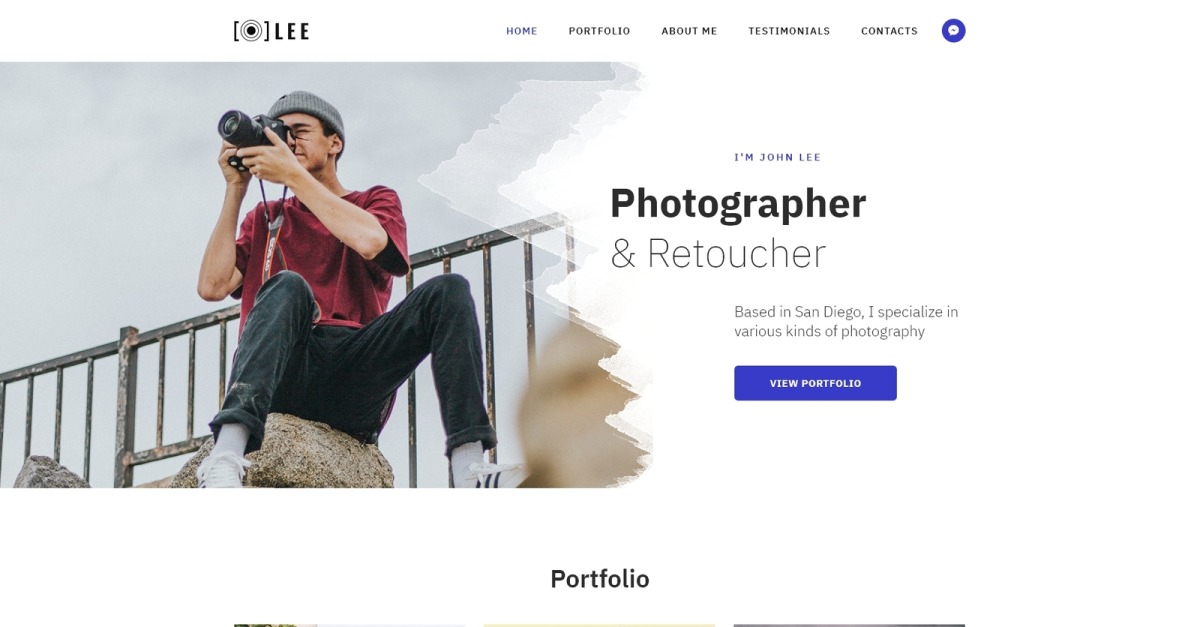Click the photographer's gray beanie hat
Screen dimensions: 1200x627
pos(307,112)
